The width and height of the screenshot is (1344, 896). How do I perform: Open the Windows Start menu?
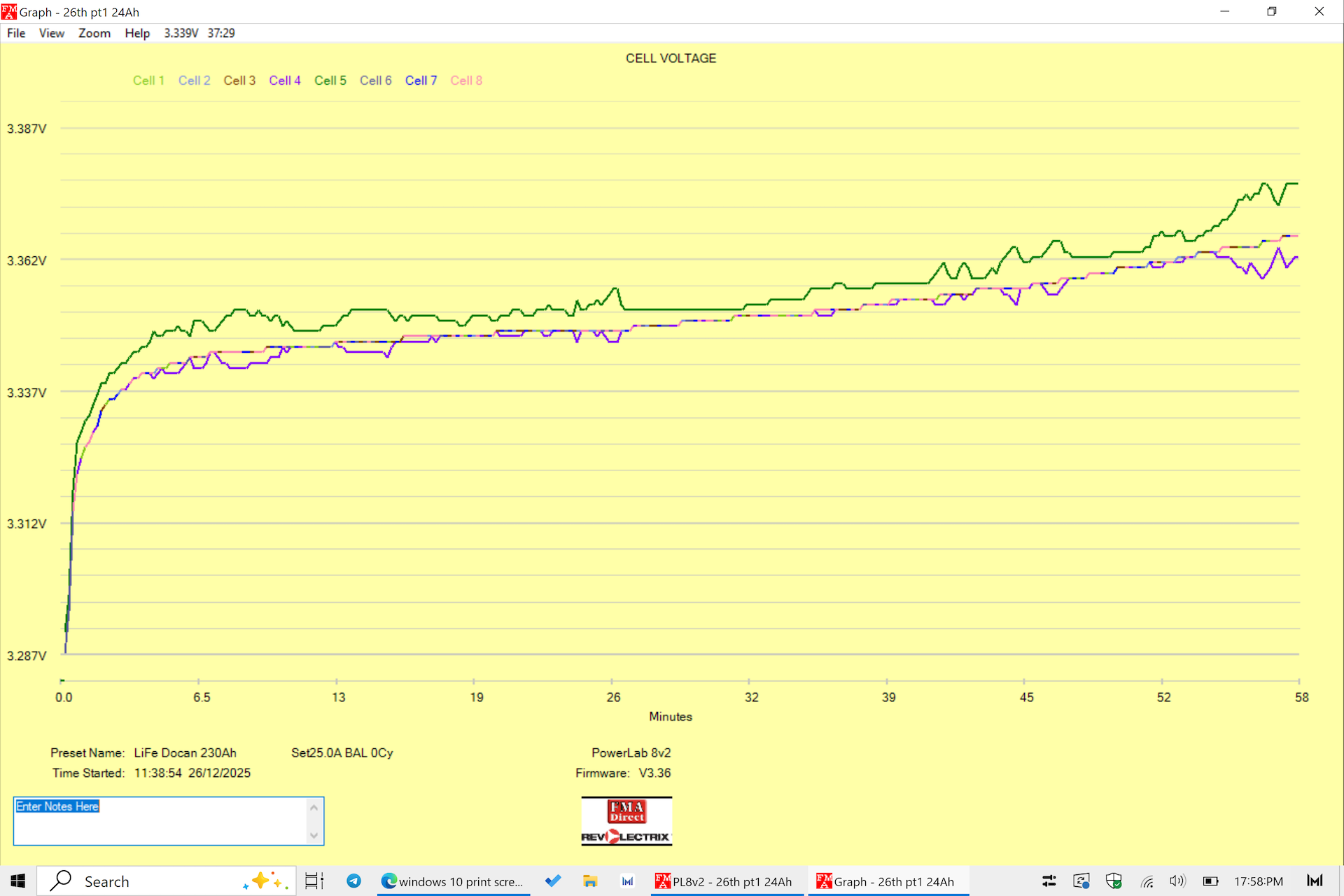click(18, 881)
